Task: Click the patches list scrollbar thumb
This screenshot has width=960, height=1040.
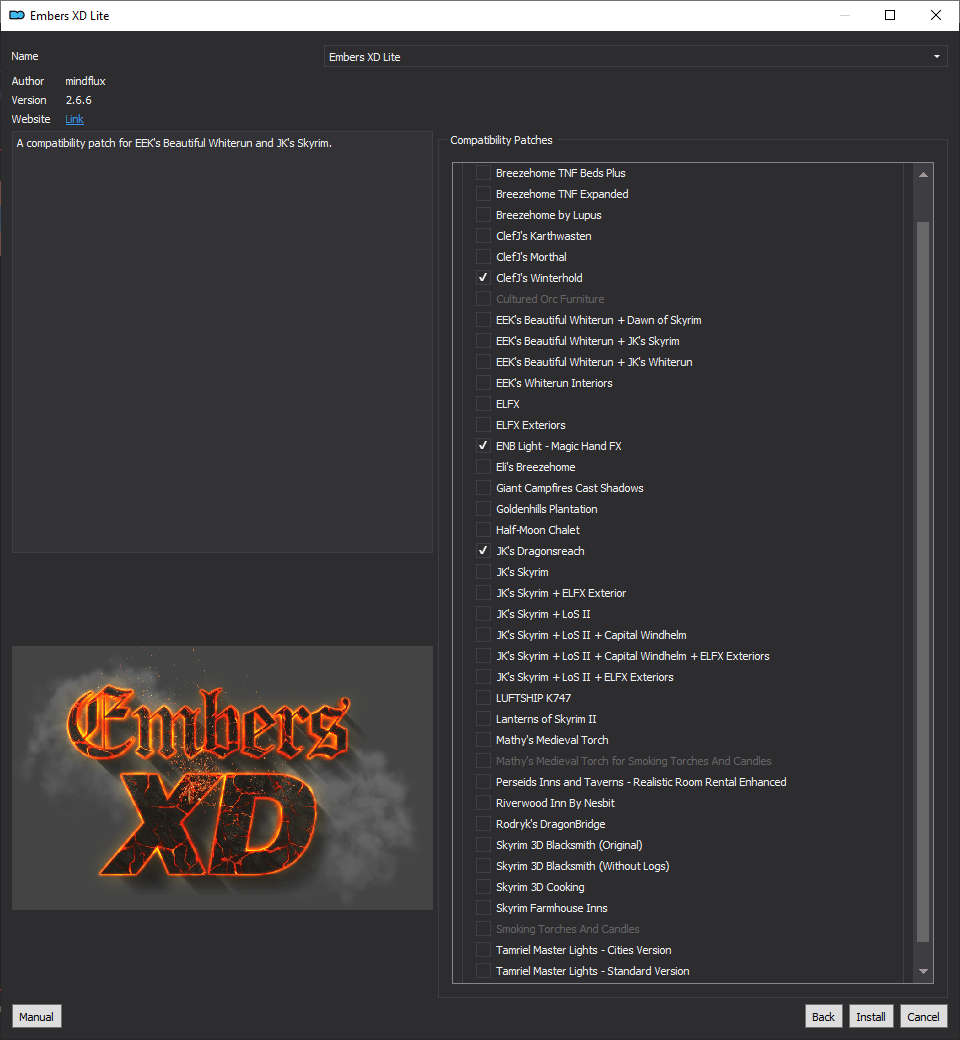Action: pyautogui.click(x=923, y=582)
